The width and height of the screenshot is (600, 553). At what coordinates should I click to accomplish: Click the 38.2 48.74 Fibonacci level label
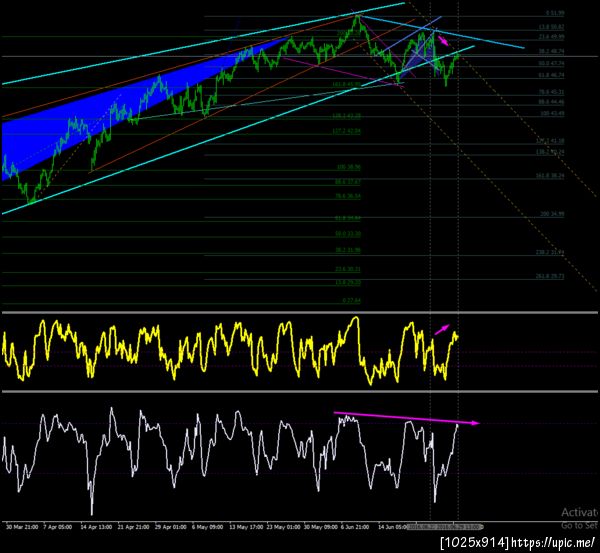pos(551,51)
